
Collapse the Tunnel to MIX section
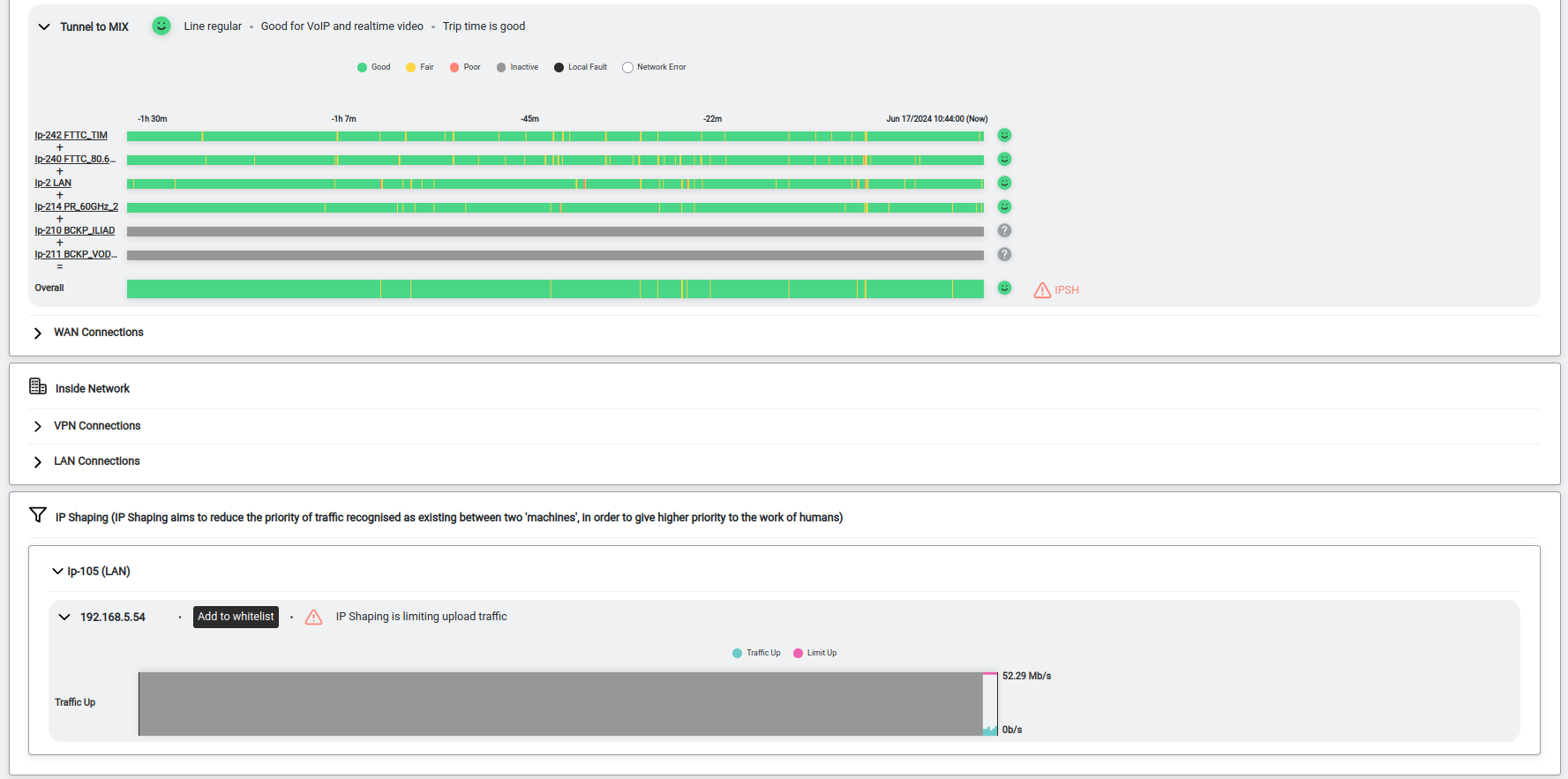44,26
